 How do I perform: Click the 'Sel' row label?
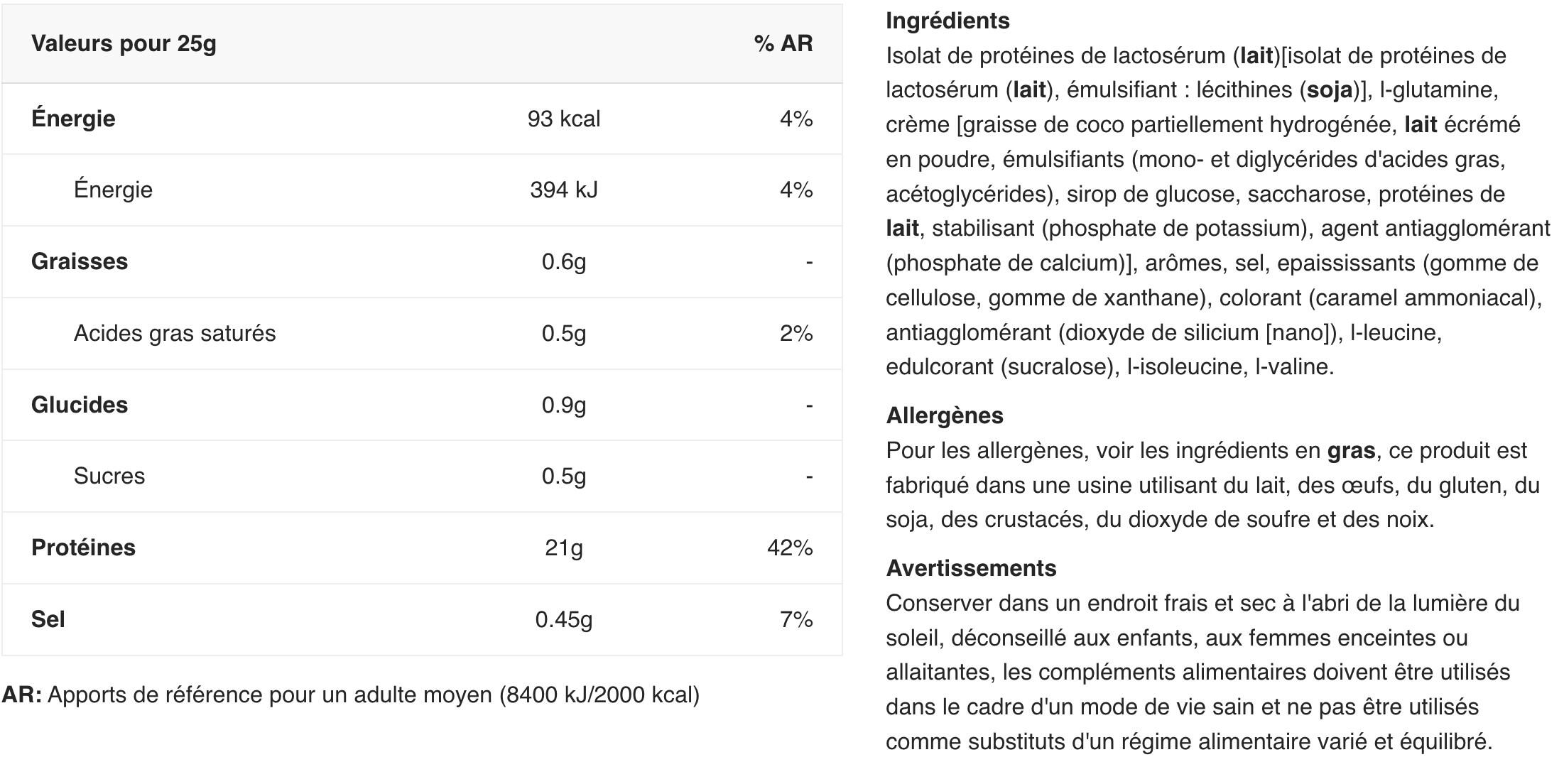click(48, 620)
